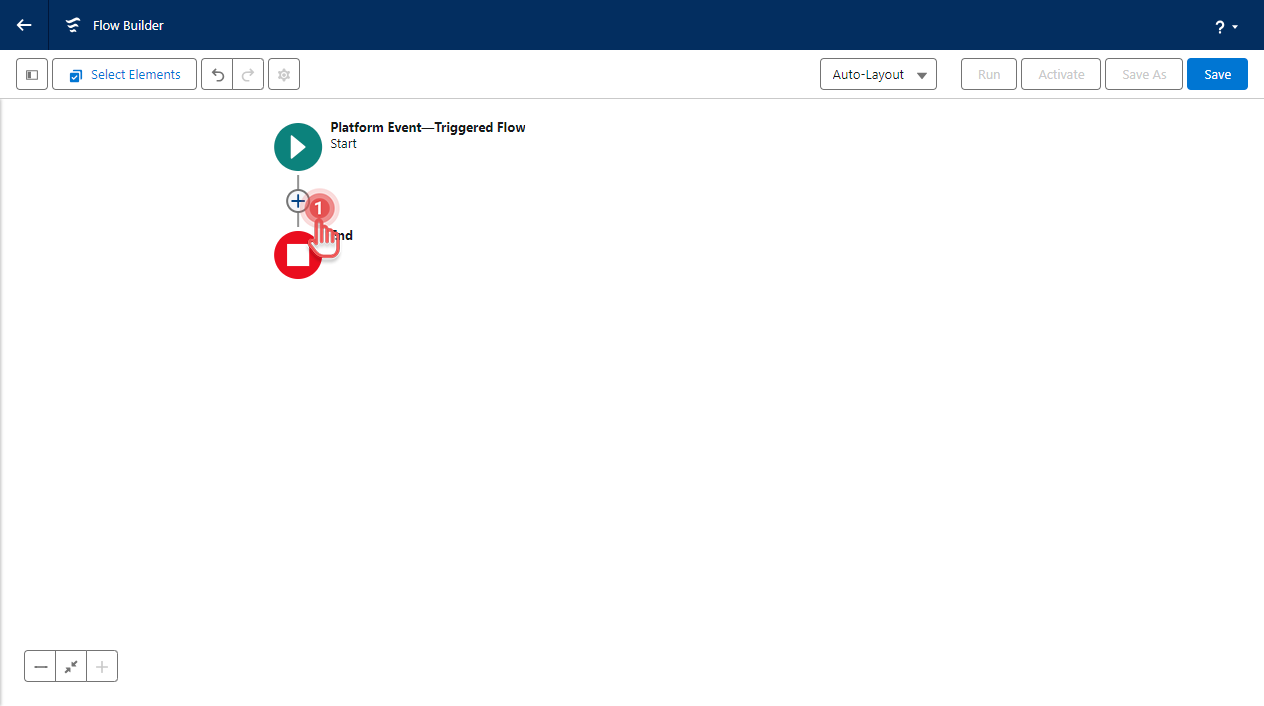The image size is (1264, 706).
Task: Click the End element icon
Action: coord(297,255)
